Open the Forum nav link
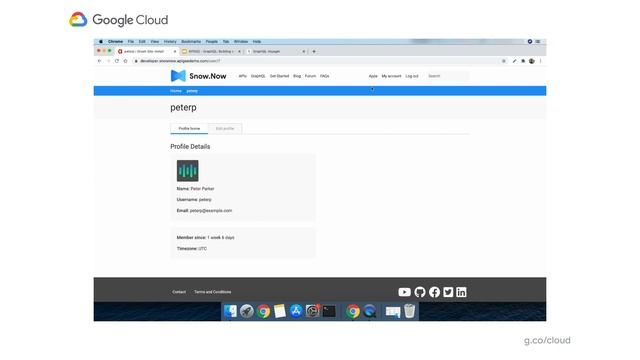The width and height of the screenshot is (640, 360). (310, 76)
